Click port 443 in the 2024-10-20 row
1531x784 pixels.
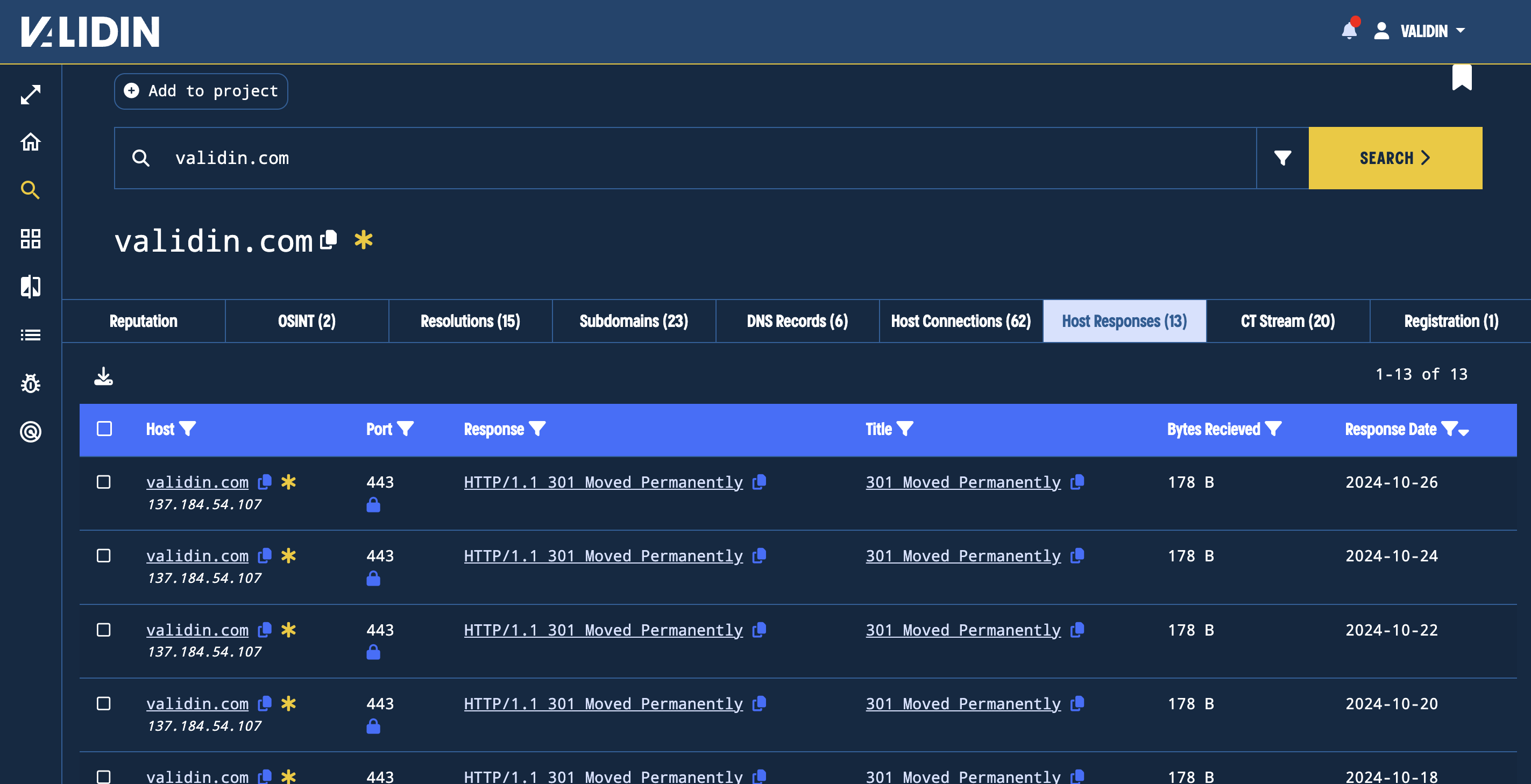coord(380,704)
